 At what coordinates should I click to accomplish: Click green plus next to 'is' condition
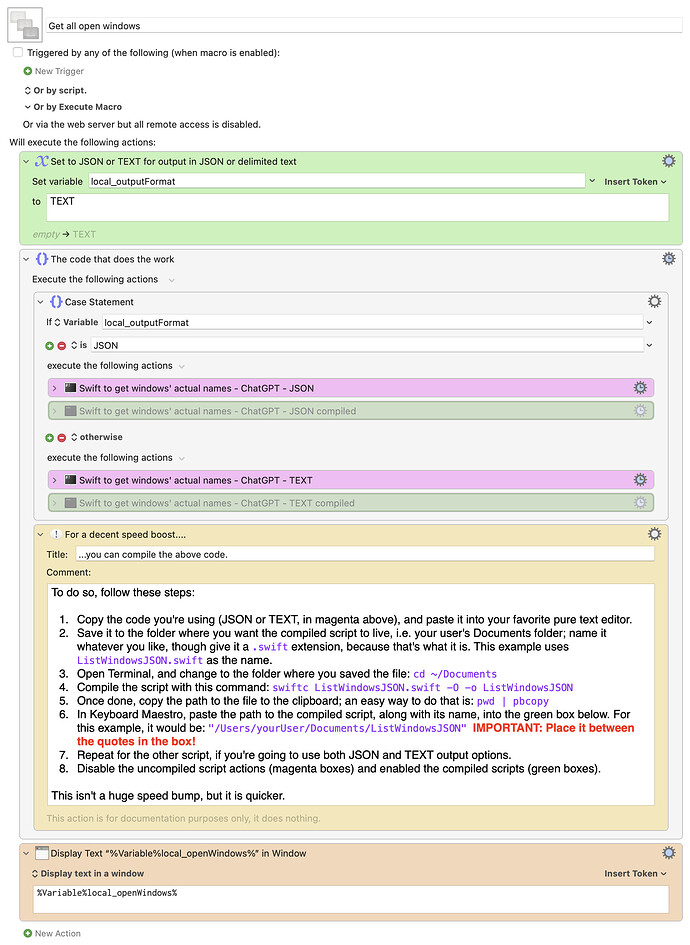tap(50, 345)
